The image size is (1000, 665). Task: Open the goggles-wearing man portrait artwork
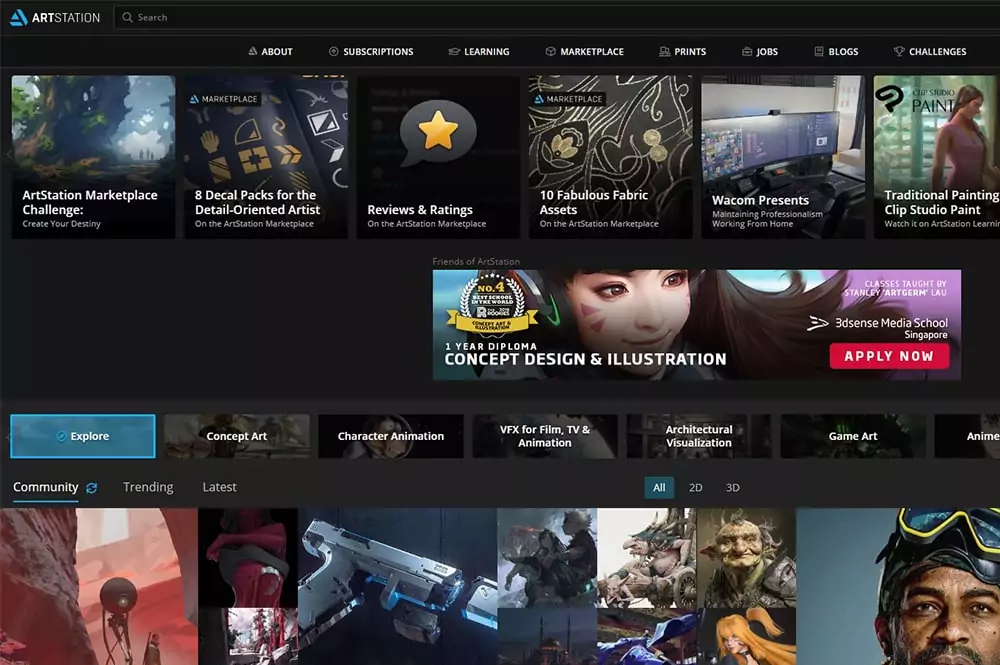pyautogui.click(x=898, y=587)
